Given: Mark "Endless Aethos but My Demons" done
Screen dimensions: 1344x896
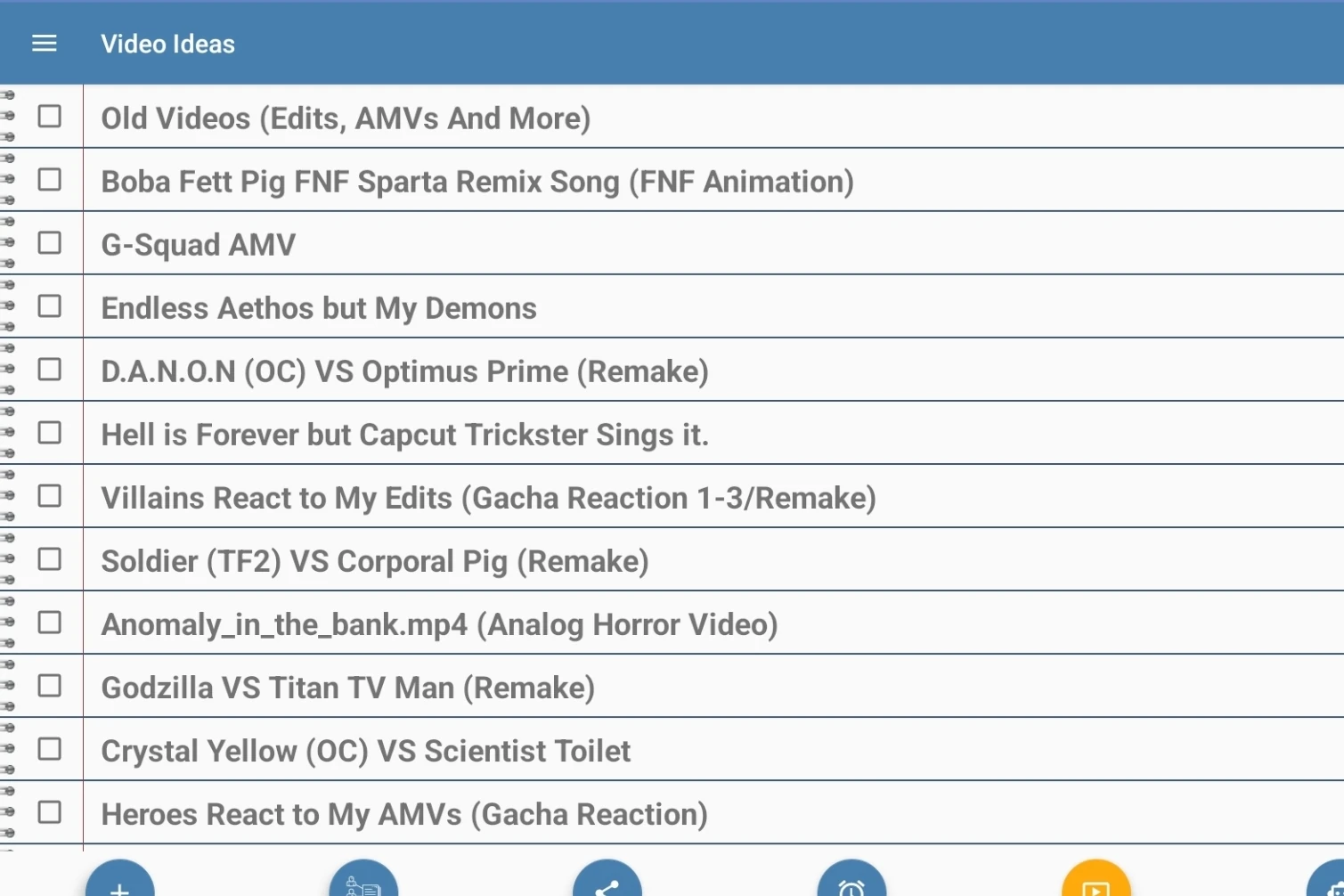Looking at the screenshot, I should tap(50, 306).
